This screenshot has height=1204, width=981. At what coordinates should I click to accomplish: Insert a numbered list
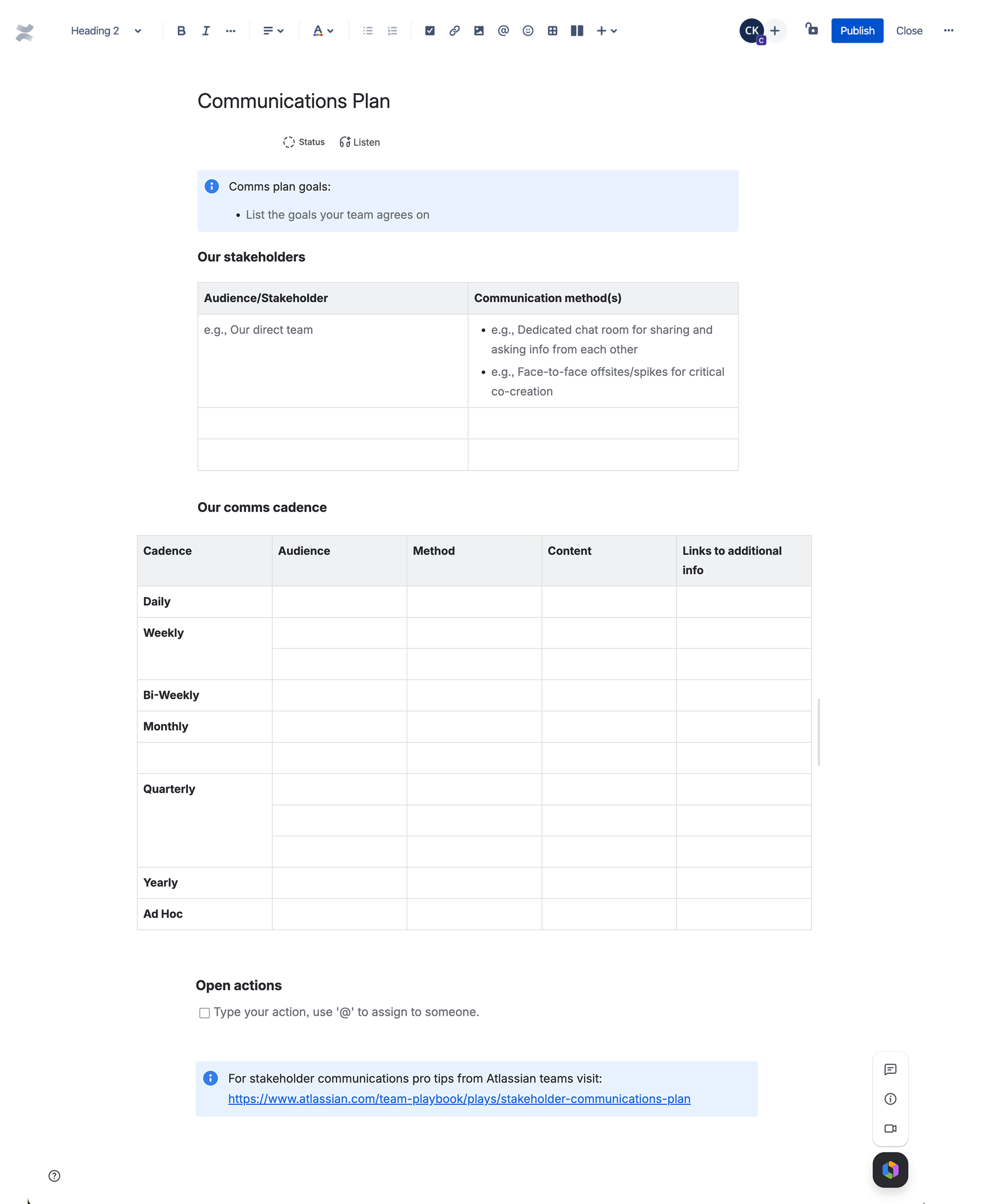tap(392, 31)
